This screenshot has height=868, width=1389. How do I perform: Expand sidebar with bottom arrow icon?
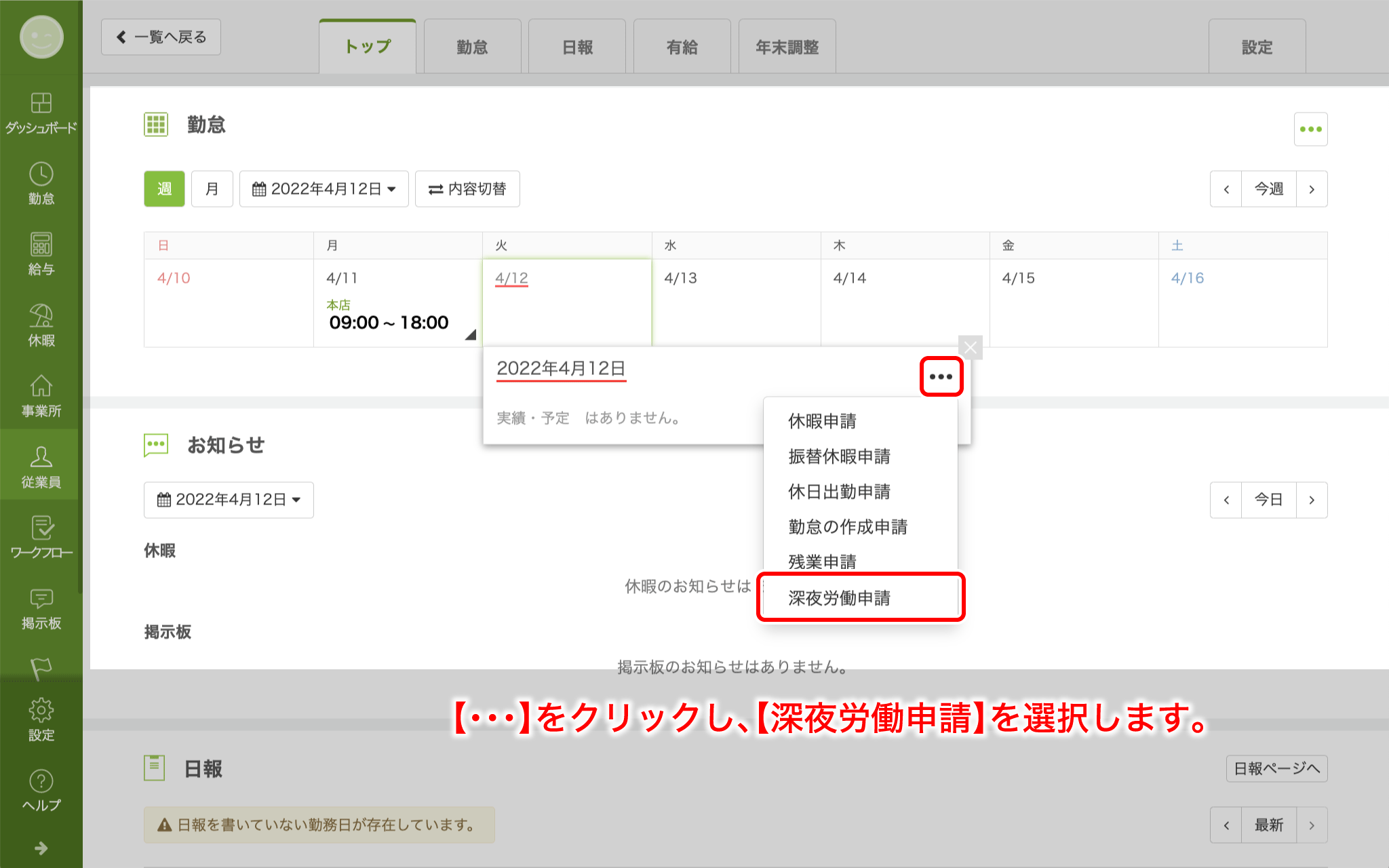tap(41, 848)
